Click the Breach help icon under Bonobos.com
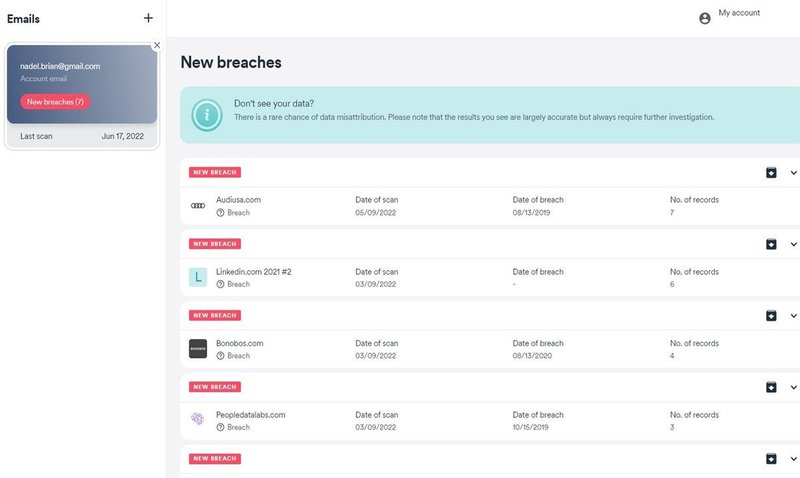Viewport: 800px width, 478px height. click(x=220, y=356)
